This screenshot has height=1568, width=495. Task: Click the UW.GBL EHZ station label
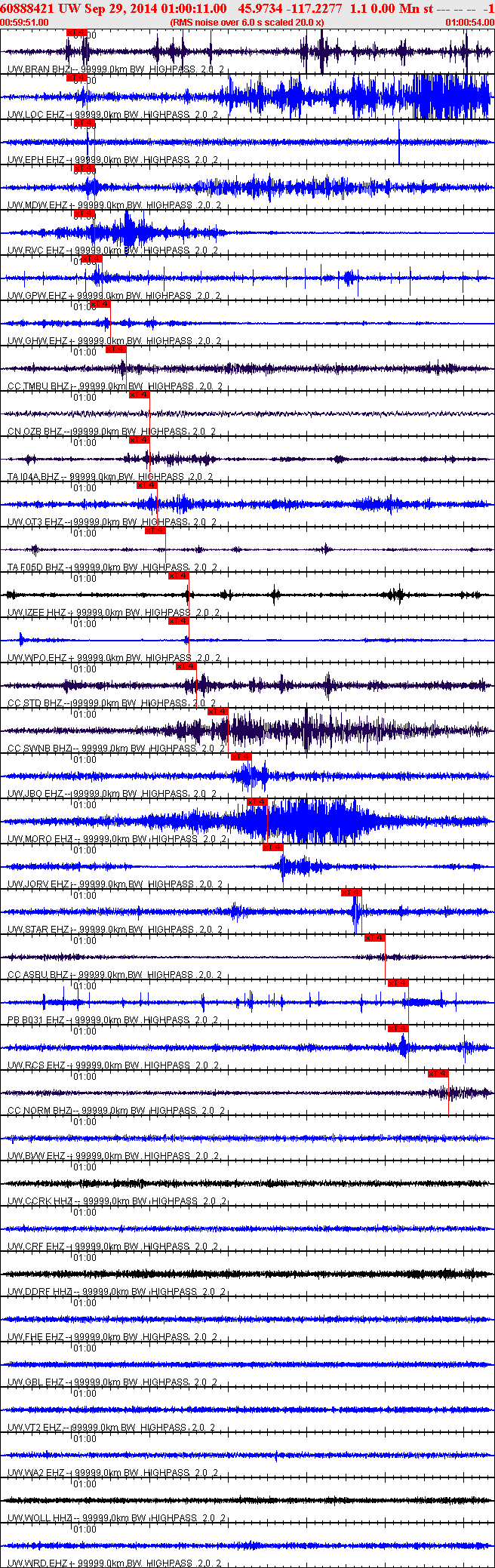tap(35, 1382)
